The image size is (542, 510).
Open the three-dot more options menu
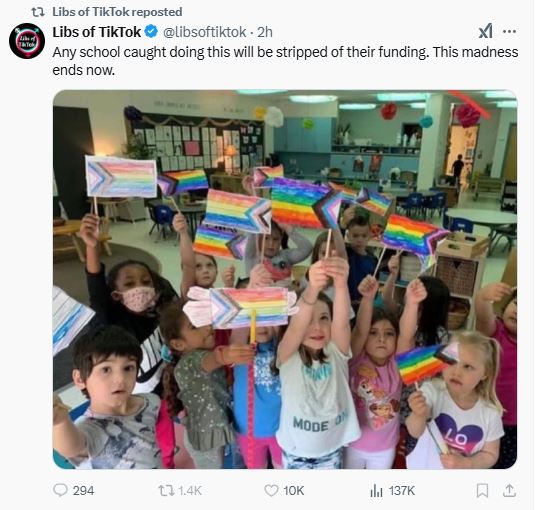(x=509, y=31)
